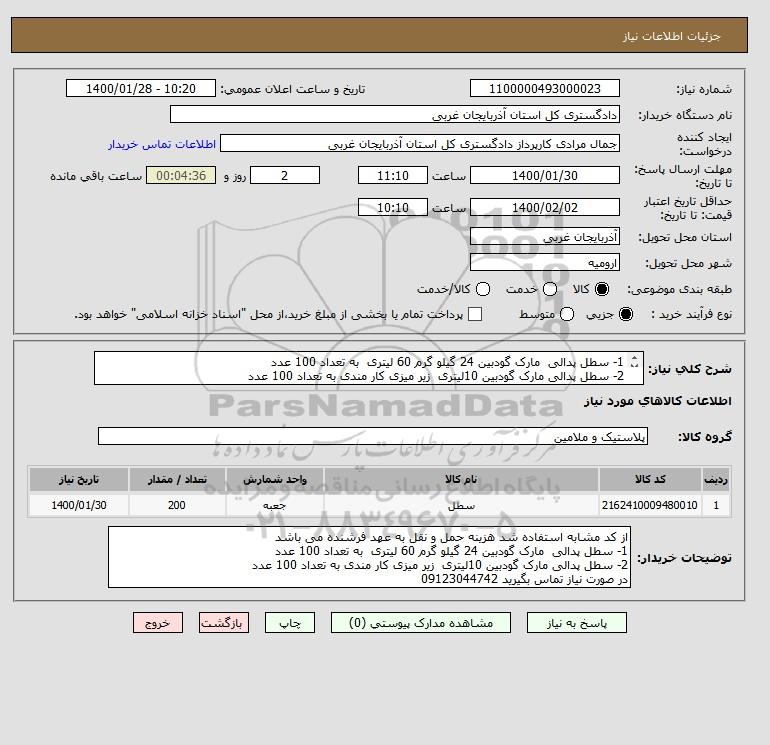
Task: Select the جزیی purchase type radio
Action: pyautogui.click(x=626, y=314)
